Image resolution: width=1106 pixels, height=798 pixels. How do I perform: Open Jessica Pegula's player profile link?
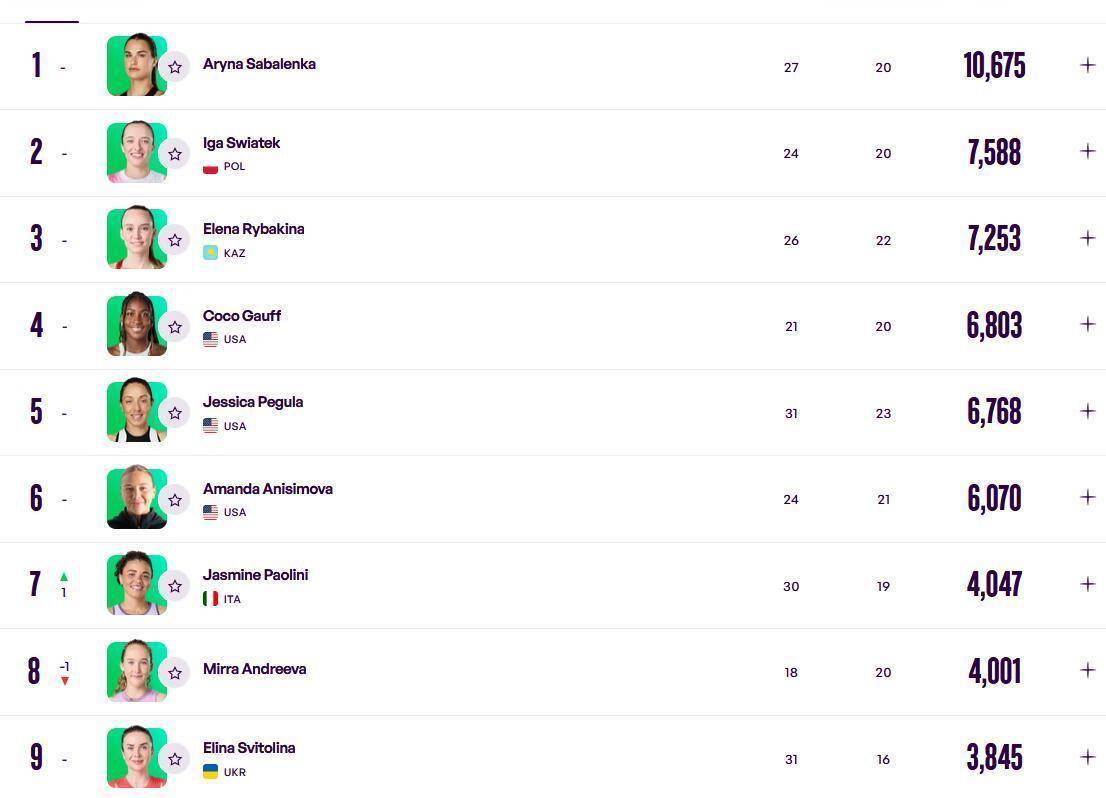[x=253, y=402]
